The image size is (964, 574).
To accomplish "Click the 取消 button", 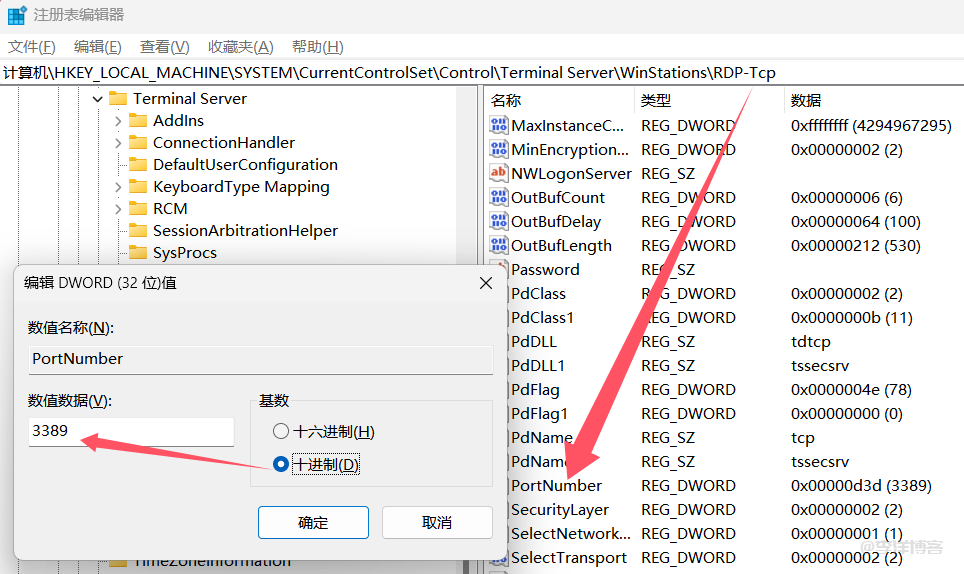I will pyautogui.click(x=437, y=522).
